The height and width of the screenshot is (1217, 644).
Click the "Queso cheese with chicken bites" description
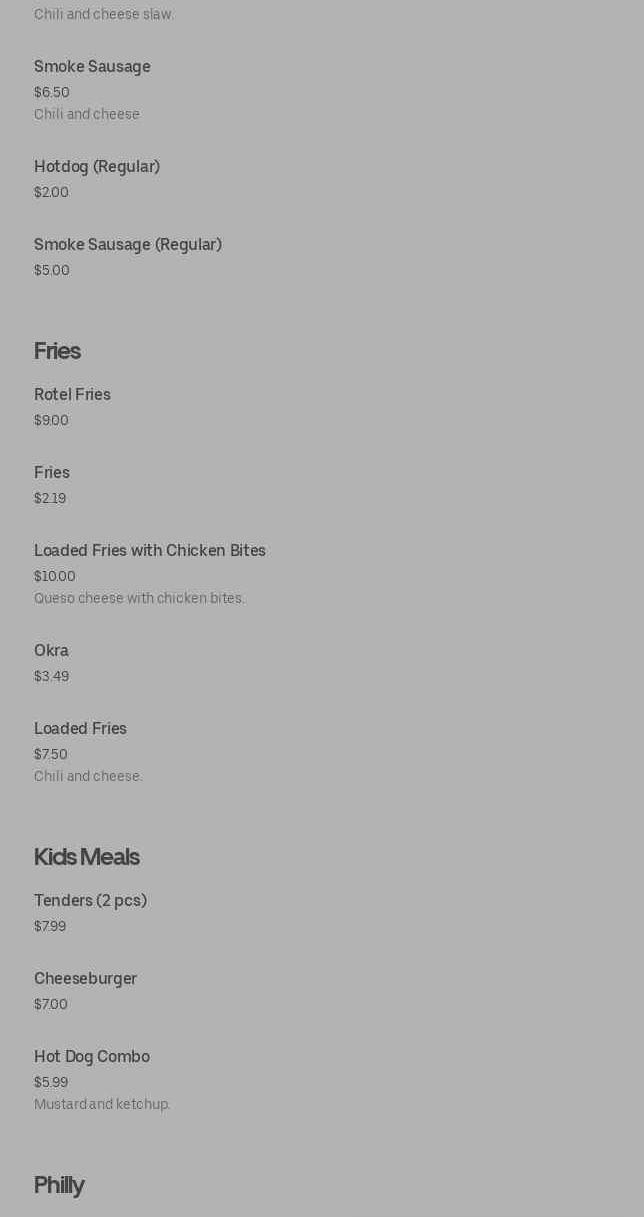139,598
